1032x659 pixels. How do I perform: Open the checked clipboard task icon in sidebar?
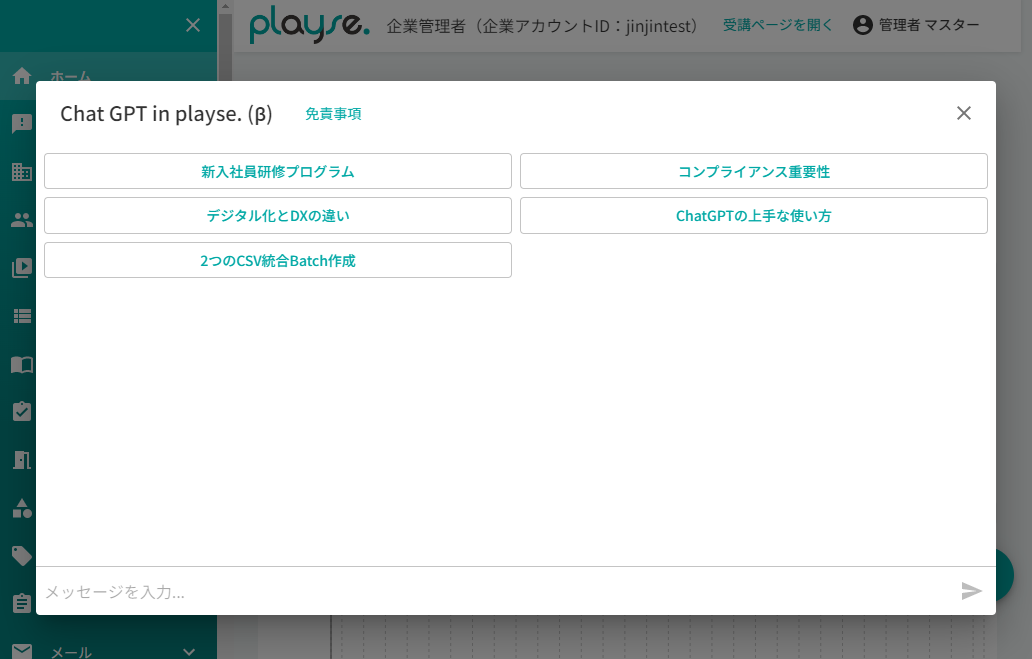(22, 411)
